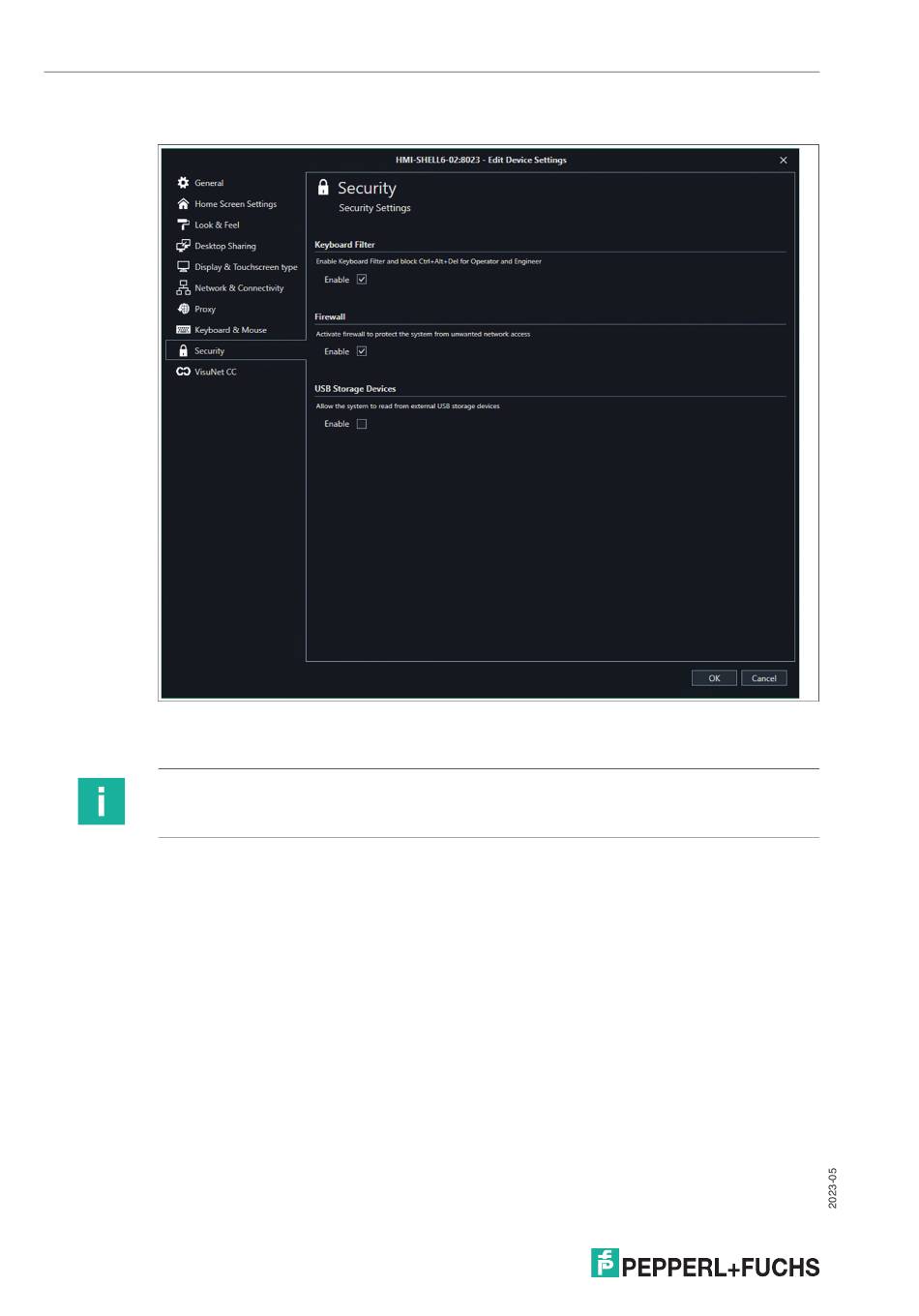This screenshot has height=1316, width=919.
Task: Click the Security padlock sidebar icon
Action: click(x=183, y=351)
